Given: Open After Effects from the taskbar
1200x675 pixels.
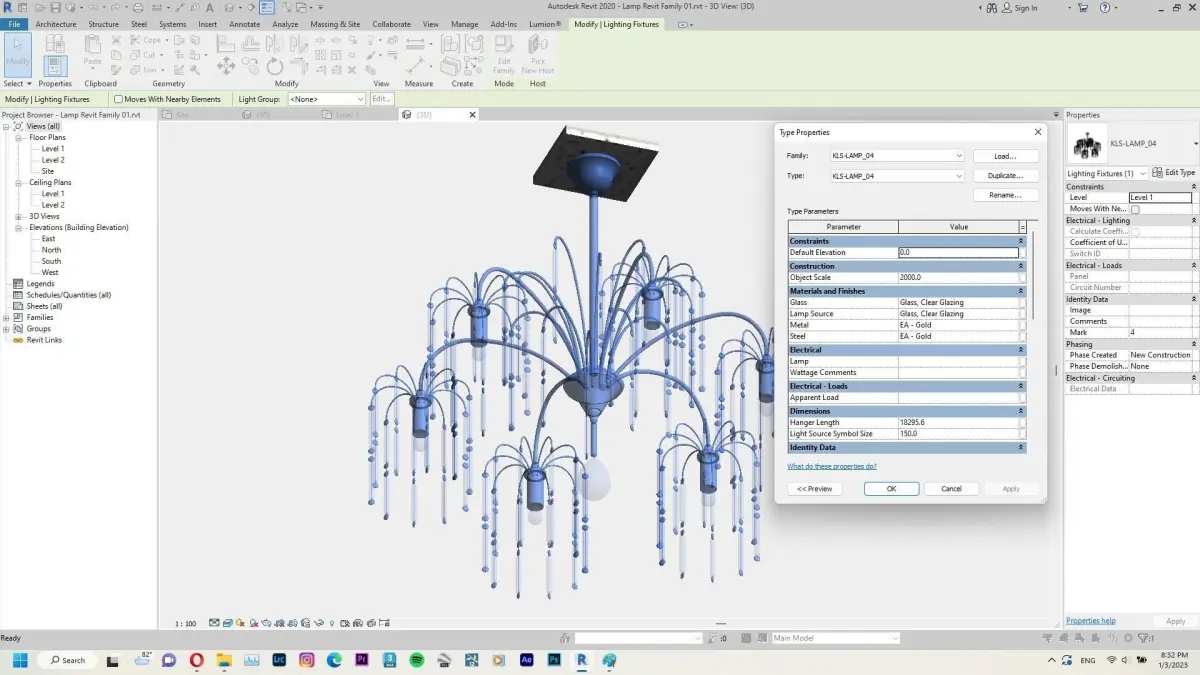Looking at the screenshot, I should pos(526,660).
